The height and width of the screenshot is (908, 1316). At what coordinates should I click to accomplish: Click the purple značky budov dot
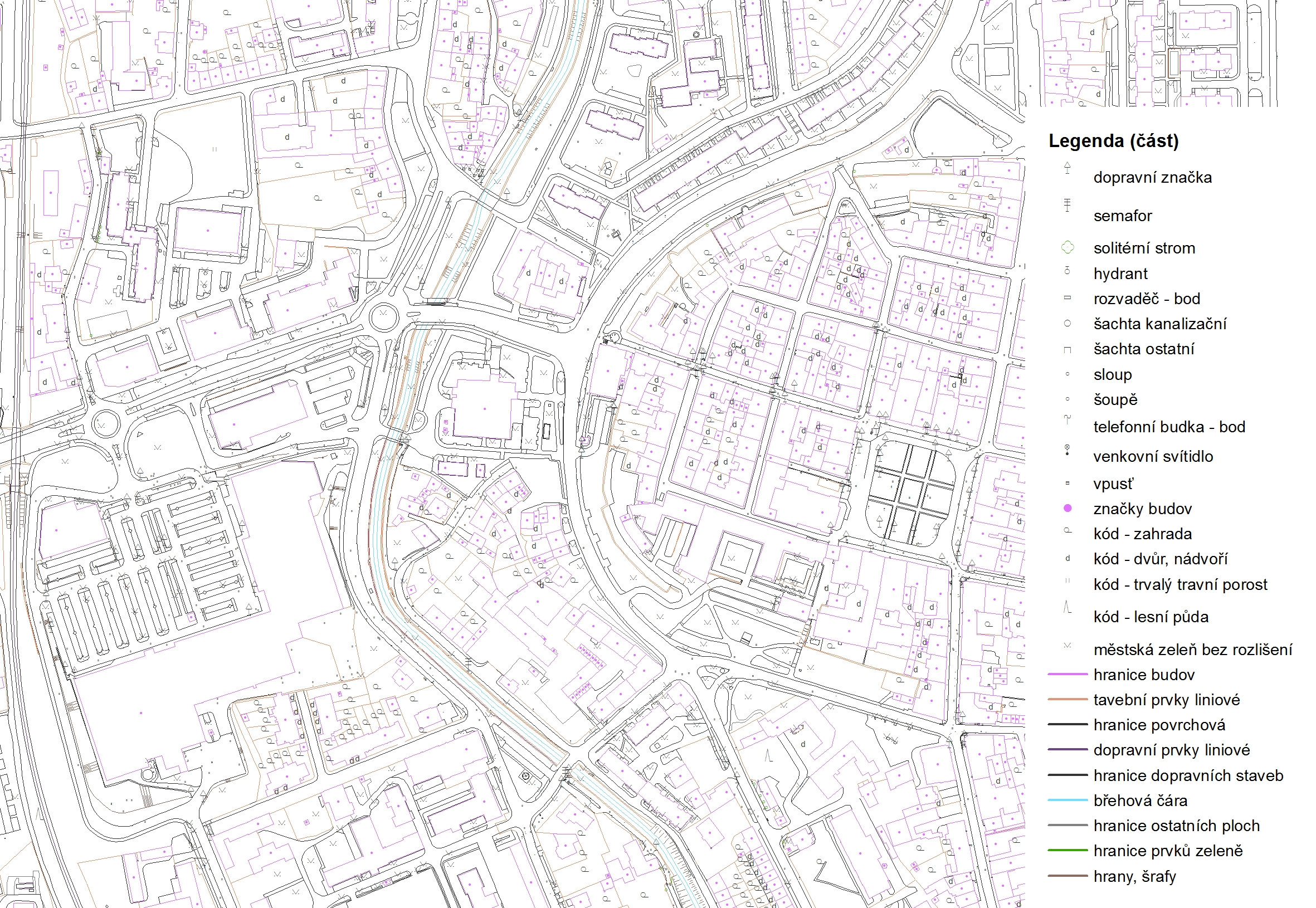pos(1068,508)
